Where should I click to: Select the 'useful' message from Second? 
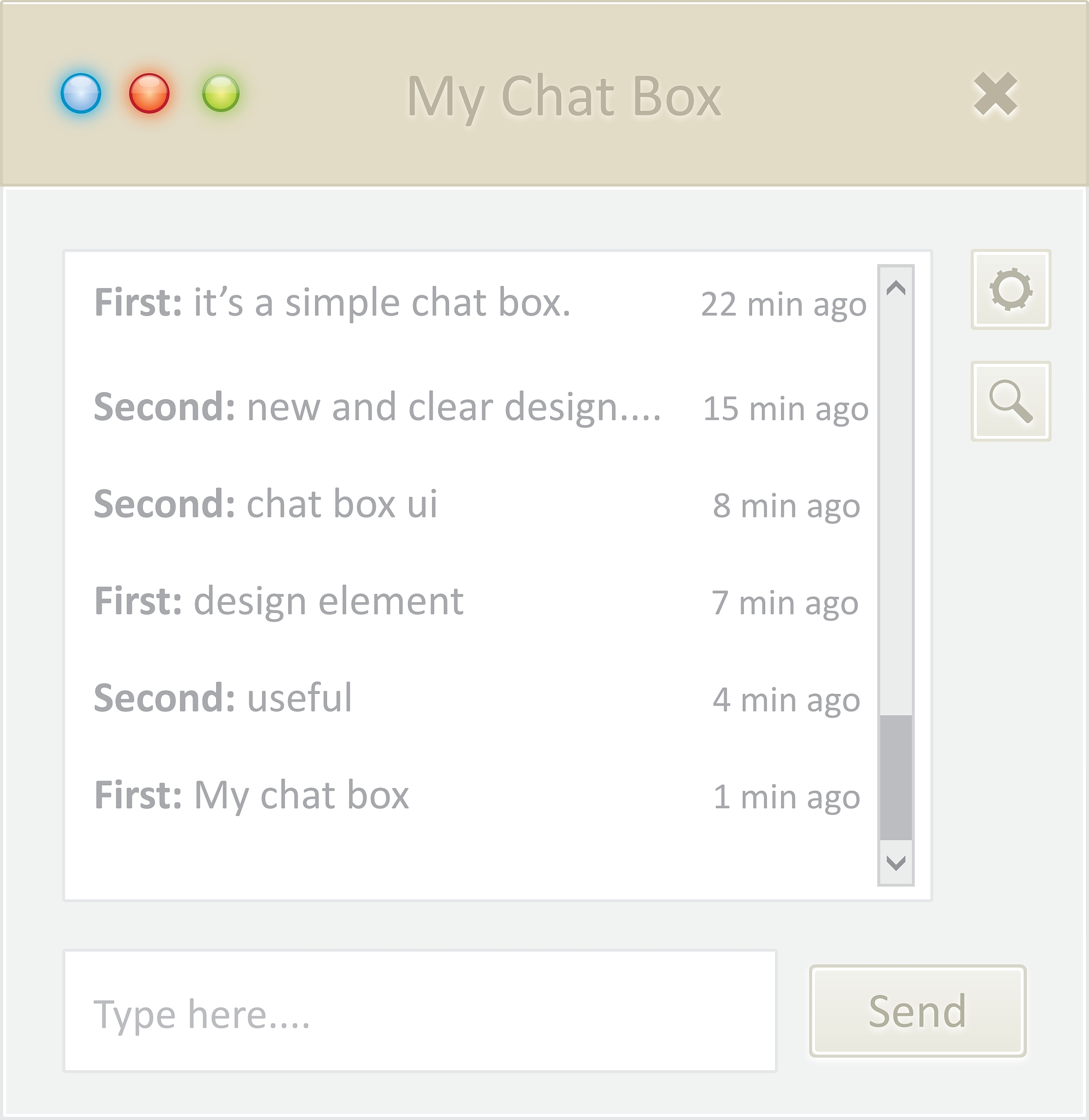pyautogui.click(x=299, y=698)
